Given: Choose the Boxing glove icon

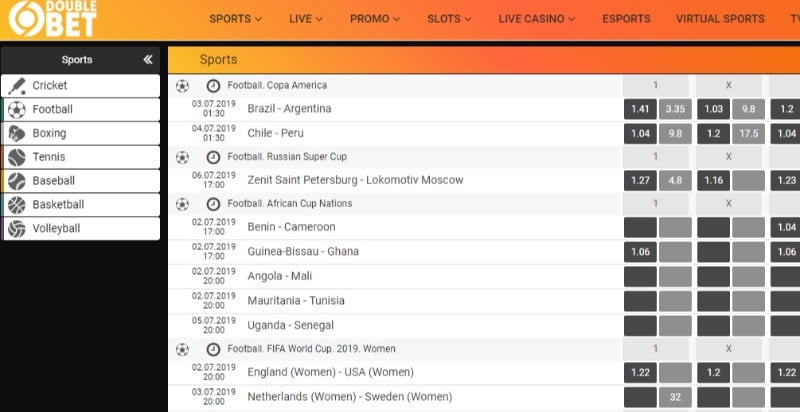Looking at the screenshot, I should 17,134.
